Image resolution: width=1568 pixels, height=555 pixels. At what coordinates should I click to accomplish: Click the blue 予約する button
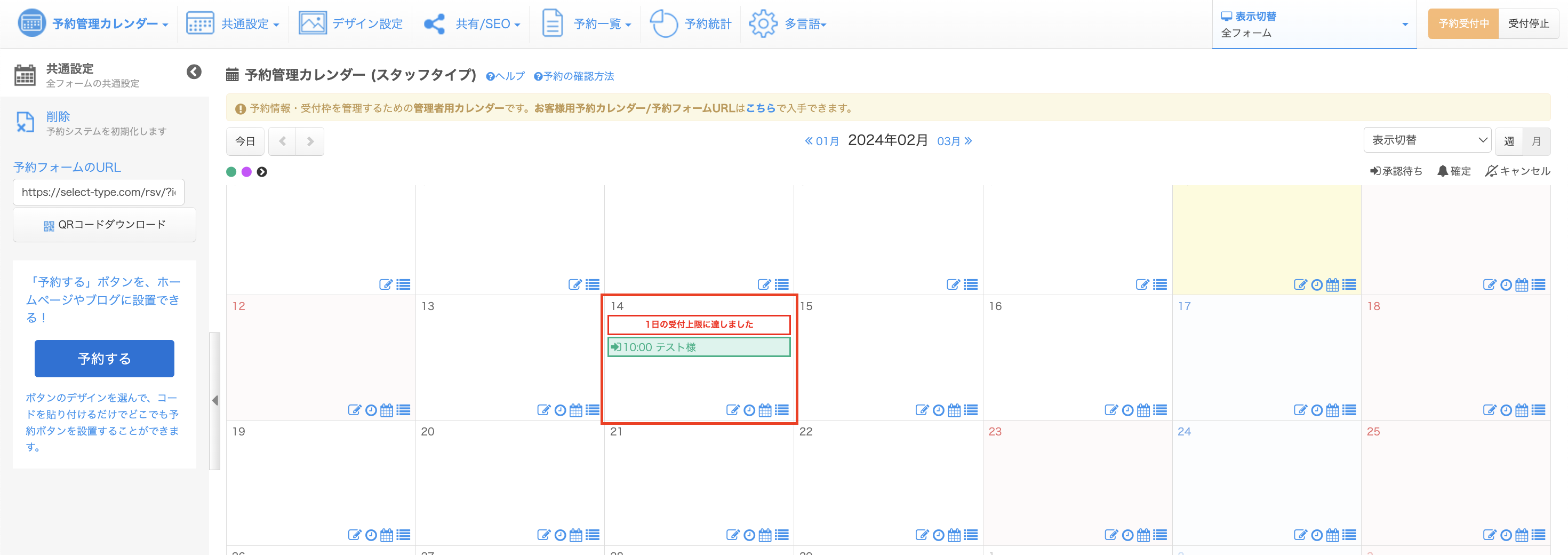[104, 358]
